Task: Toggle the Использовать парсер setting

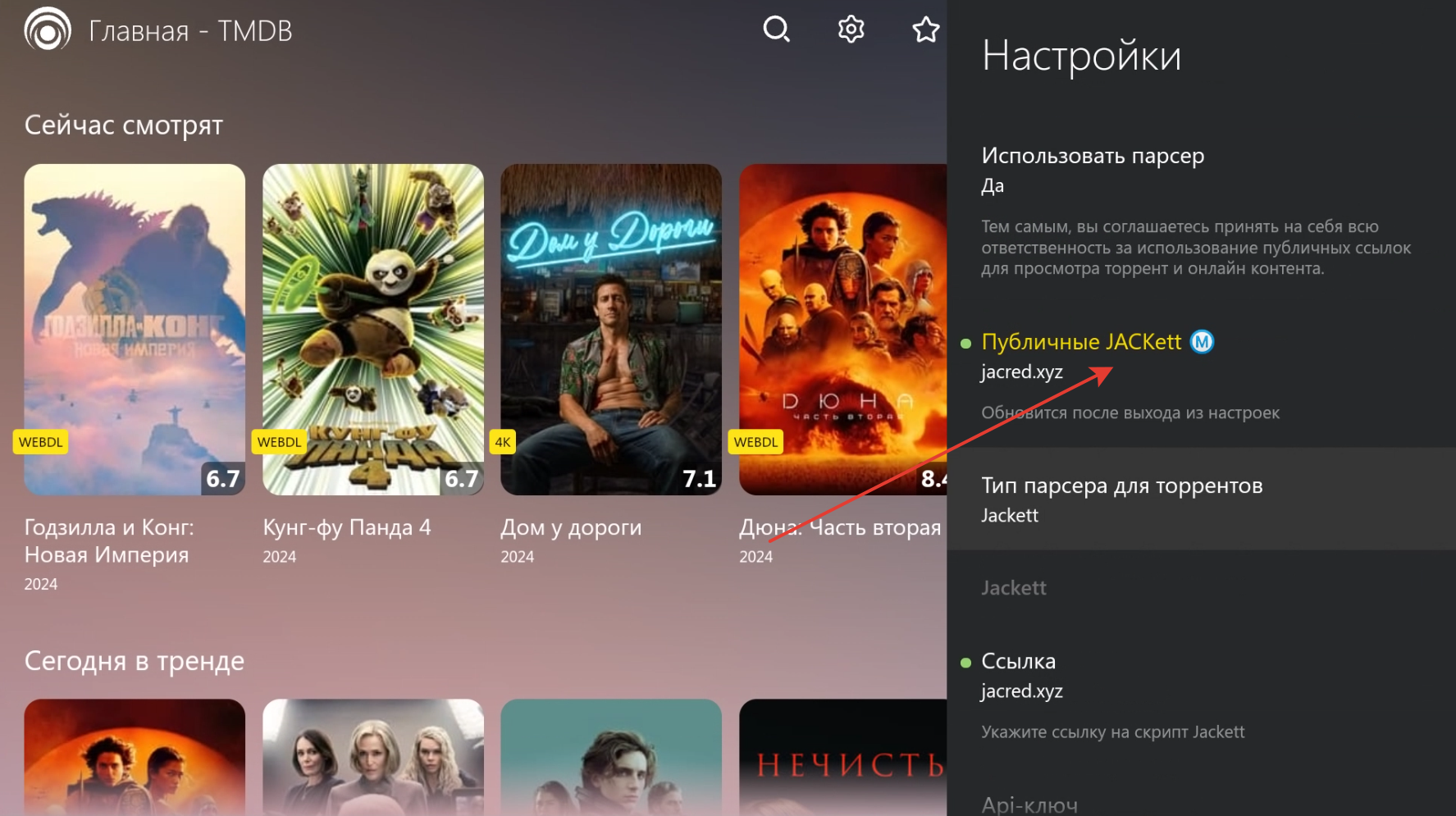Action: coord(1201,170)
